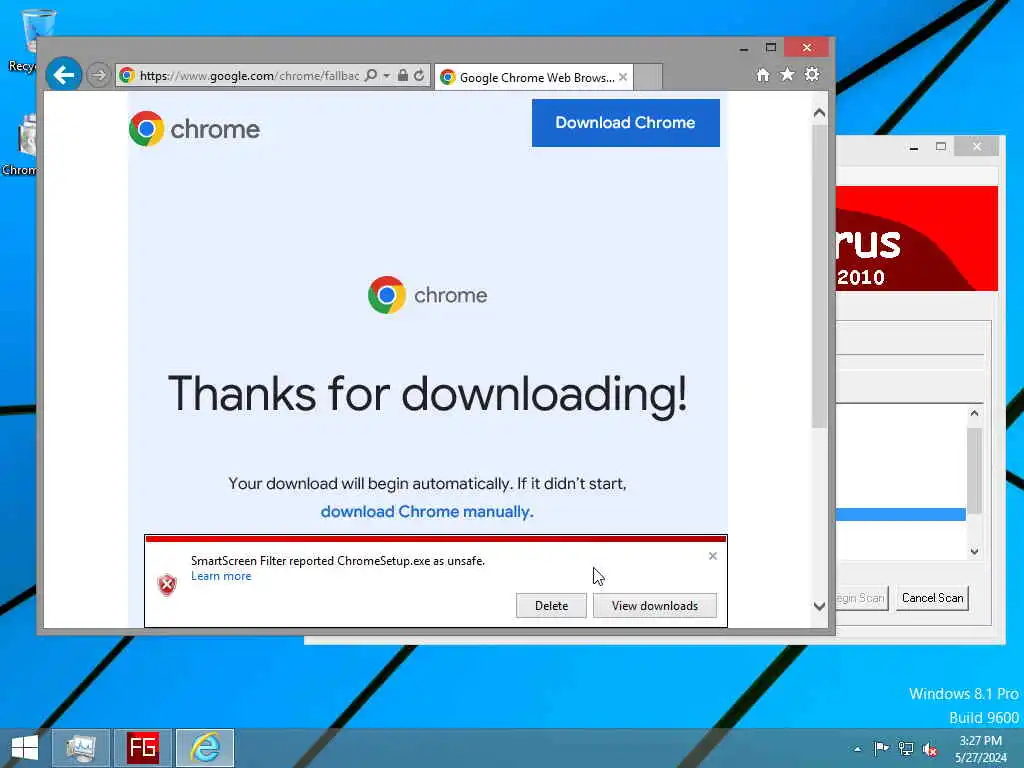Click Delete in the SmartScreen notification

pos(551,605)
